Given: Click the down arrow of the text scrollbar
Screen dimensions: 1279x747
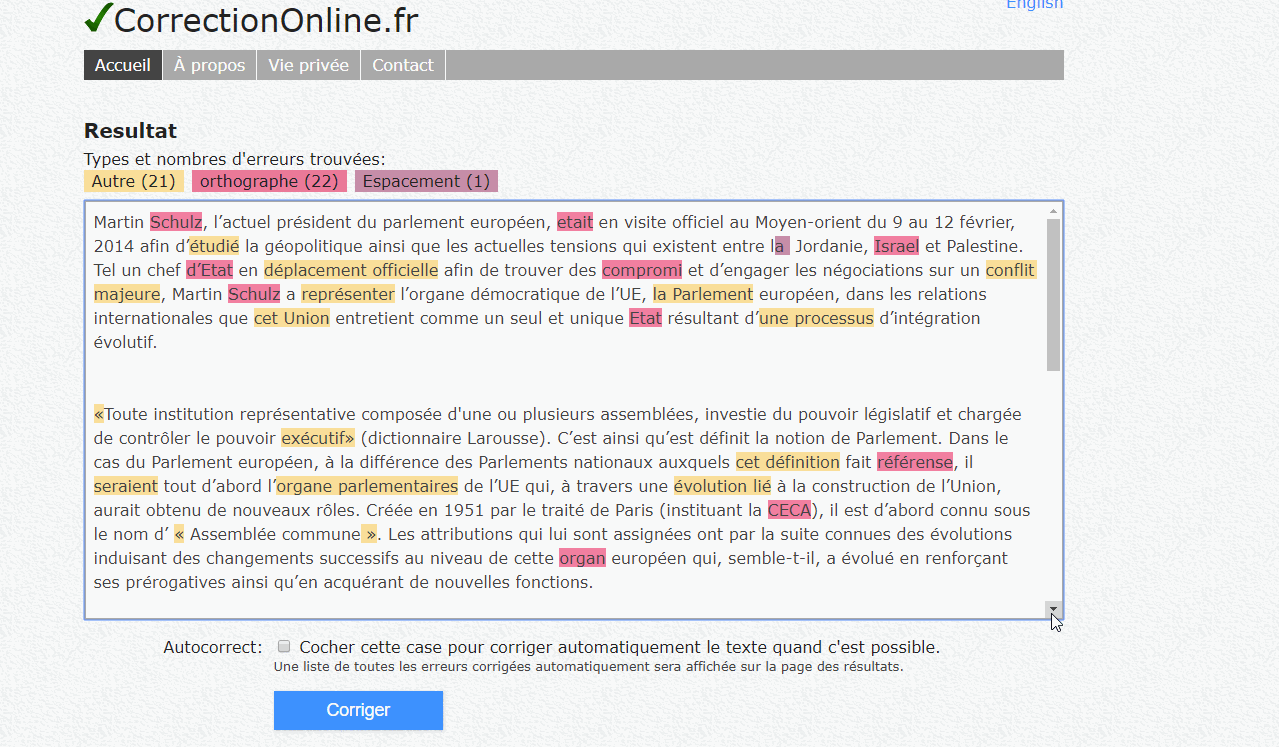Looking at the screenshot, I should [x=1052, y=608].
